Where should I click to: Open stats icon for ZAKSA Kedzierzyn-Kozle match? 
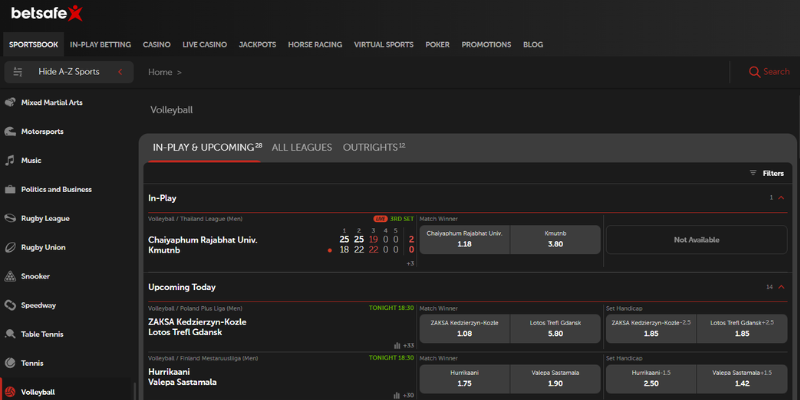click(x=397, y=345)
